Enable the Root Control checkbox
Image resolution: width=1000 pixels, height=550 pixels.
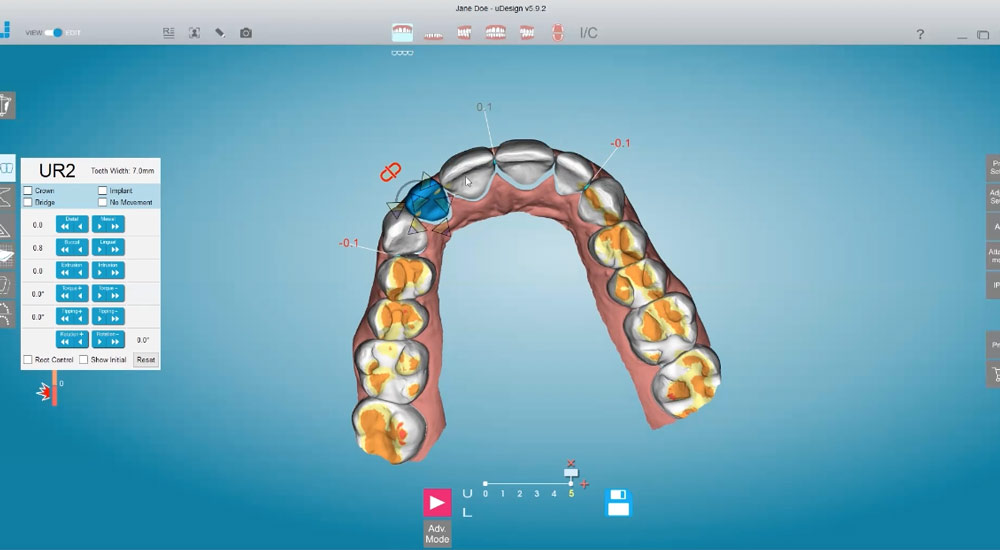click(28, 359)
